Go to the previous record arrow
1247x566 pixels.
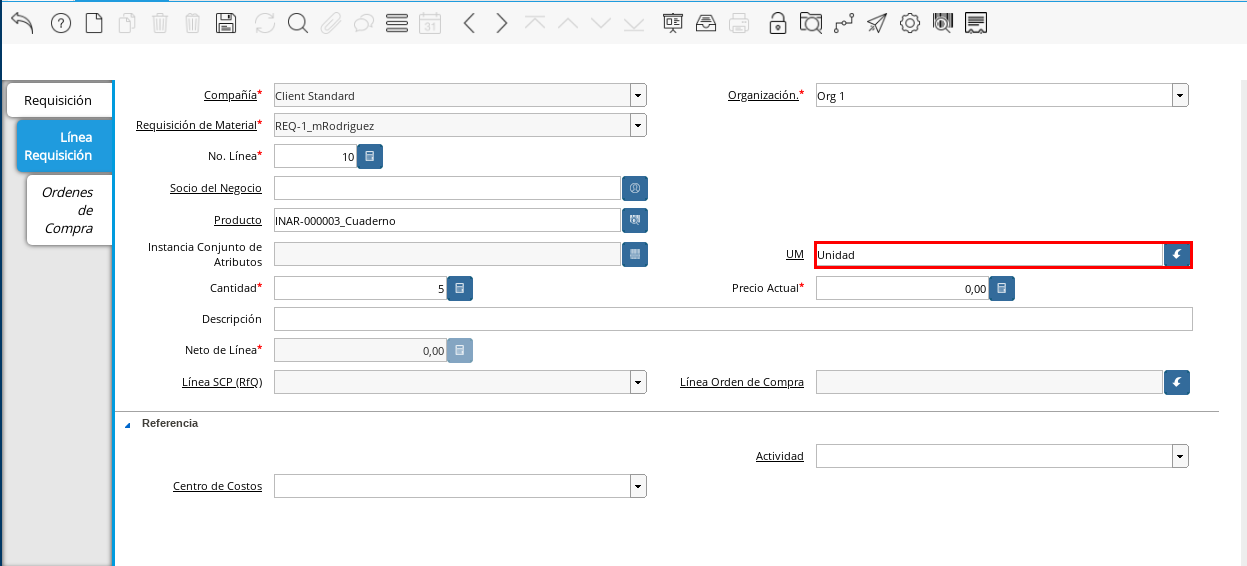[x=469, y=24]
